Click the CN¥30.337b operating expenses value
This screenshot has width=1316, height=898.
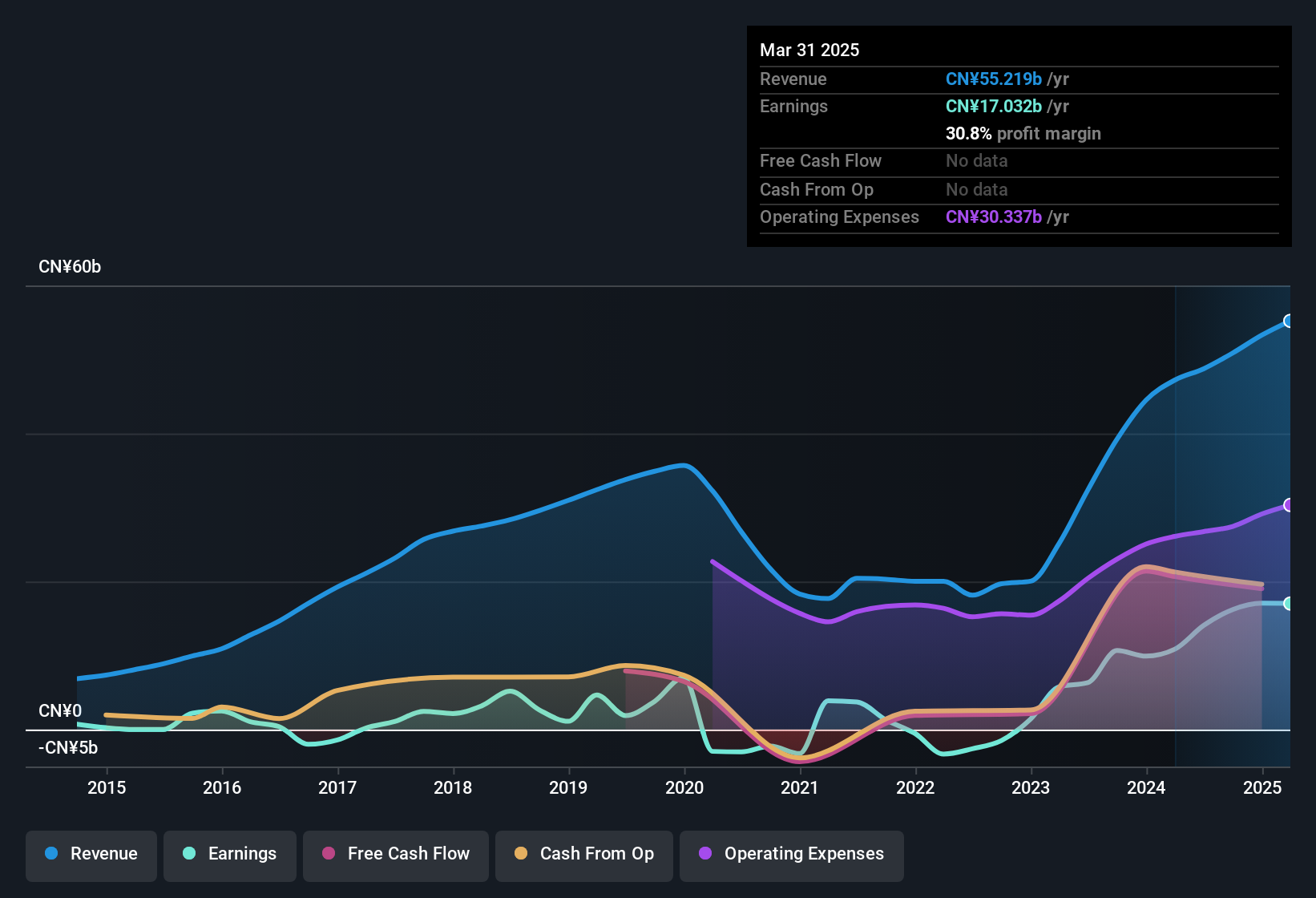(994, 216)
